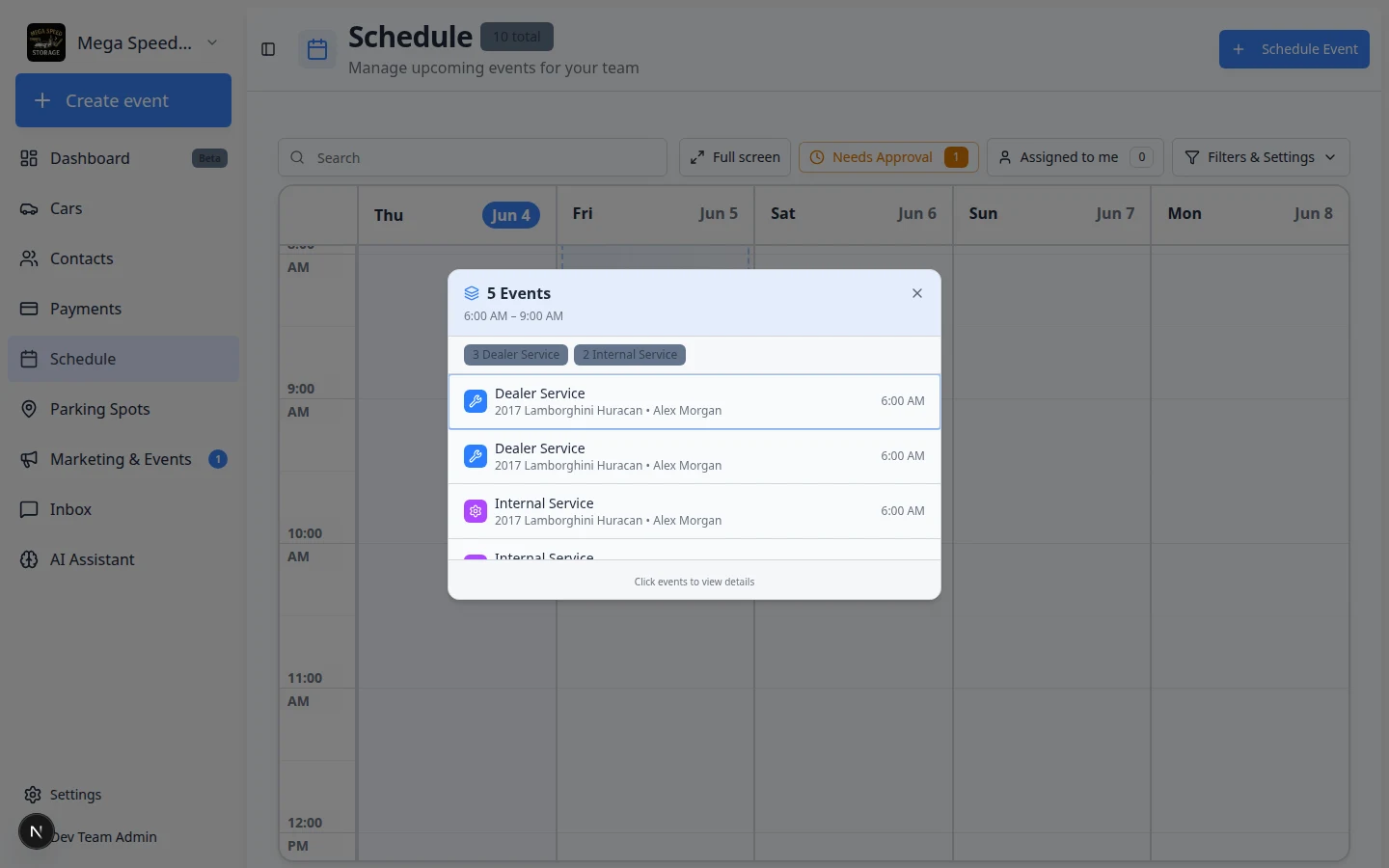Click the 11:00 AM time label

pyautogui.click(x=305, y=690)
